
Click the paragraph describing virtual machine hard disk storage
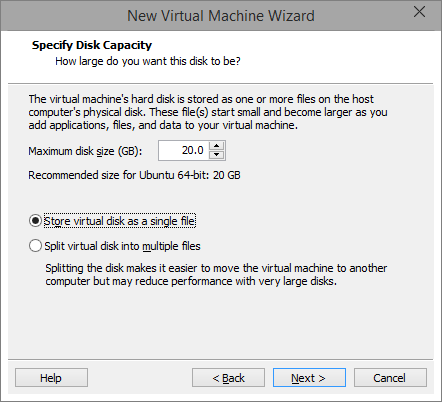[x=208, y=112]
